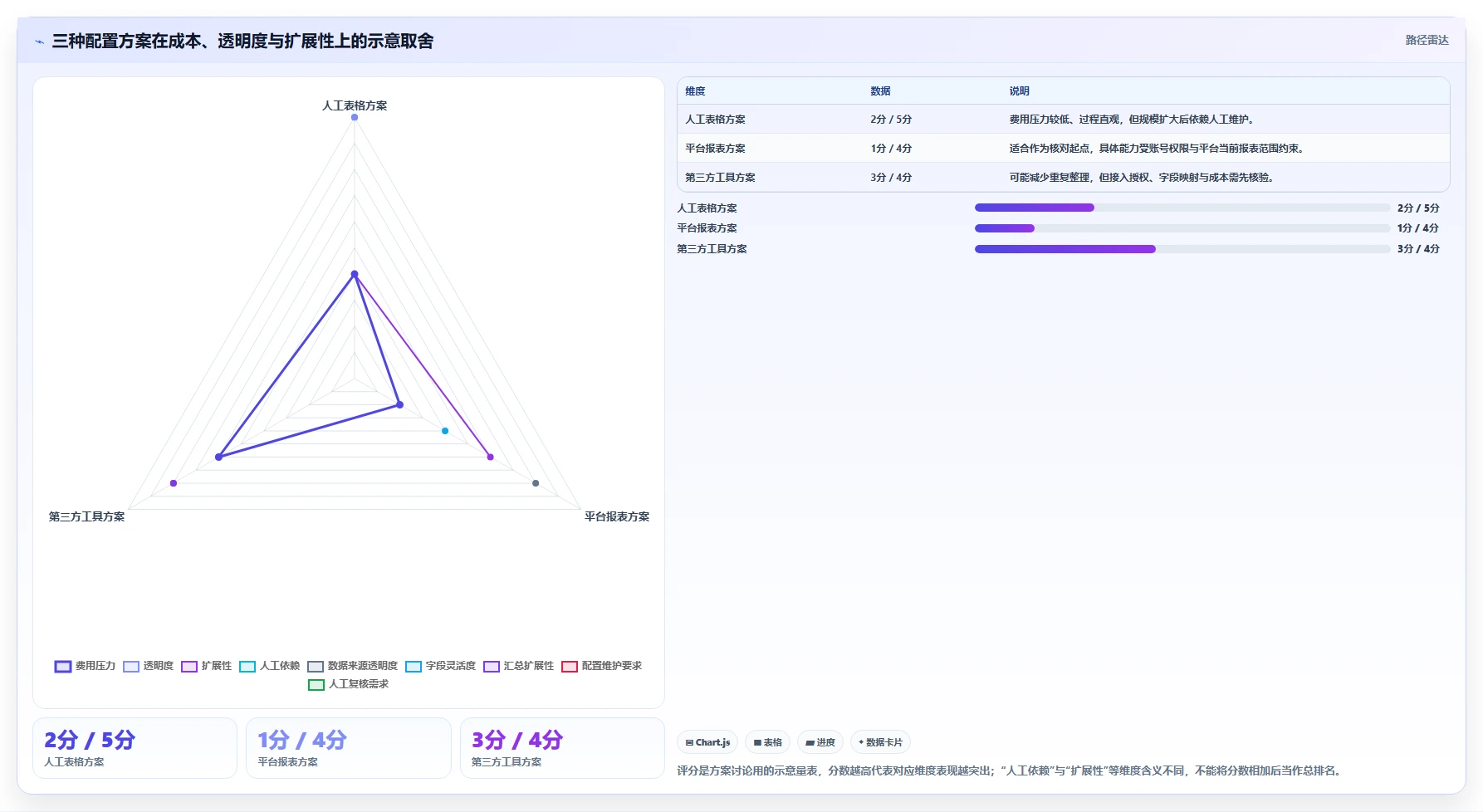This screenshot has height=812, width=1483.
Task: Click the chart title 三种配置方案 heading
Action: tap(242, 42)
